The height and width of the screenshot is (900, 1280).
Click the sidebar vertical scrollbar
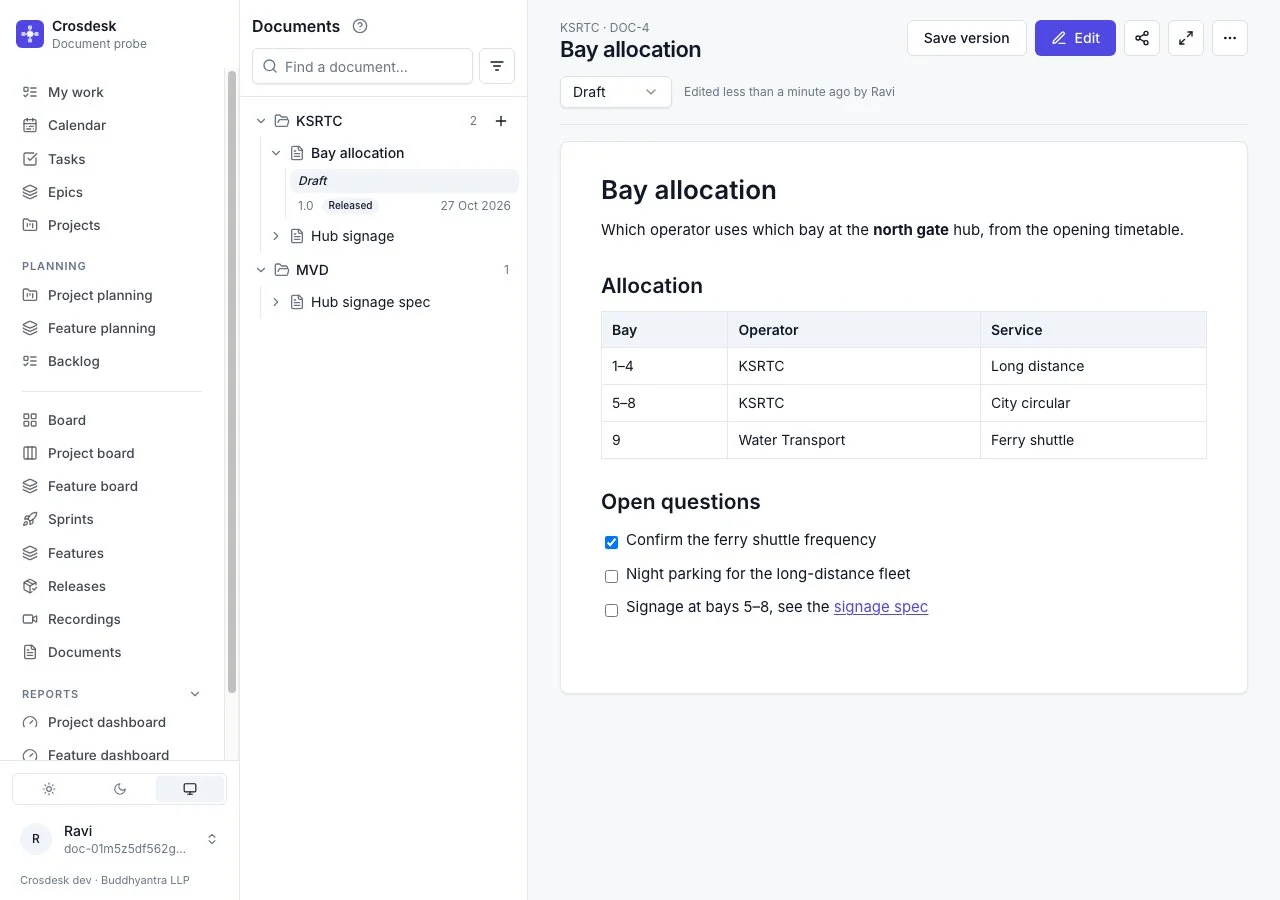pyautogui.click(x=232, y=380)
